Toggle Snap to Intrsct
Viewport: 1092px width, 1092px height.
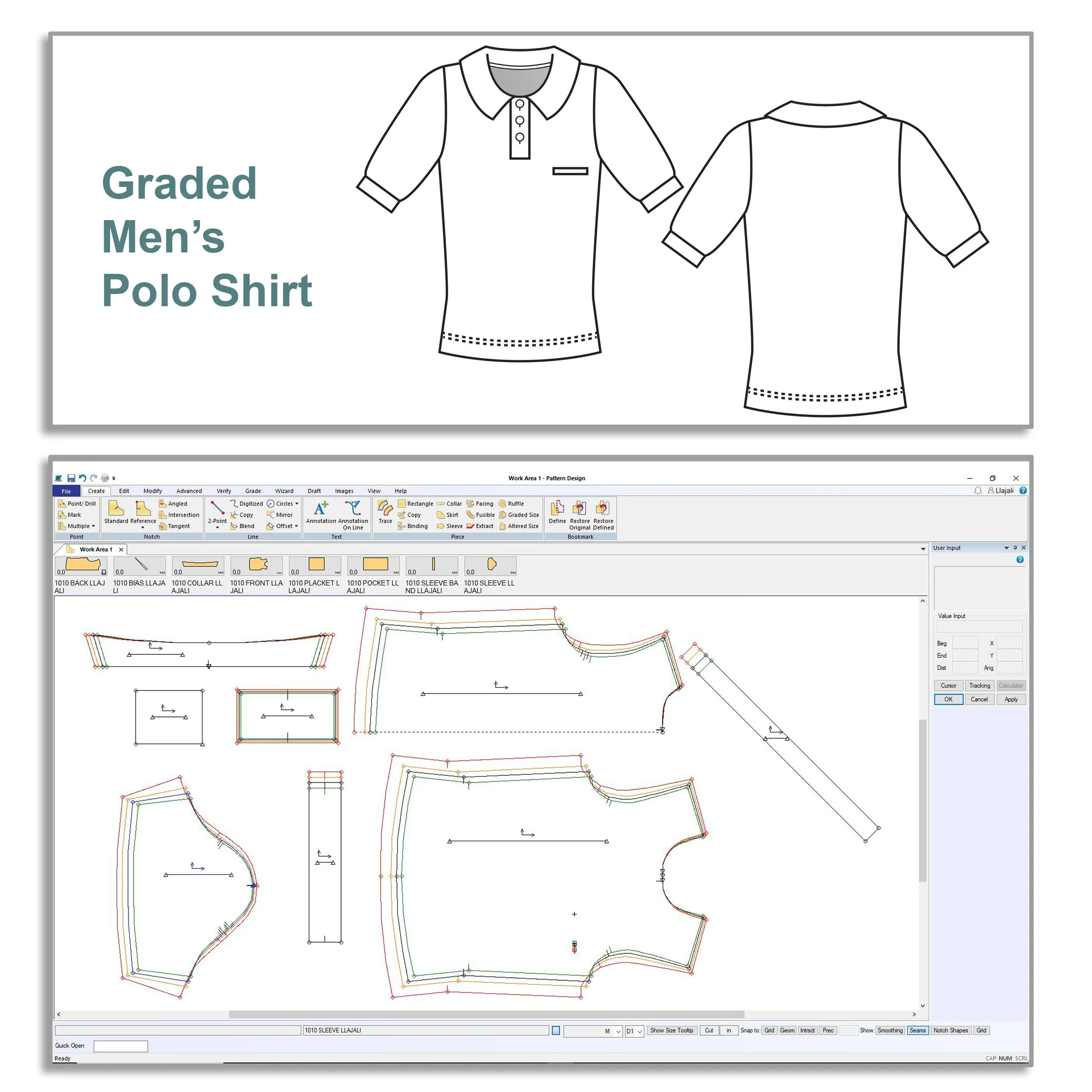(807, 1030)
